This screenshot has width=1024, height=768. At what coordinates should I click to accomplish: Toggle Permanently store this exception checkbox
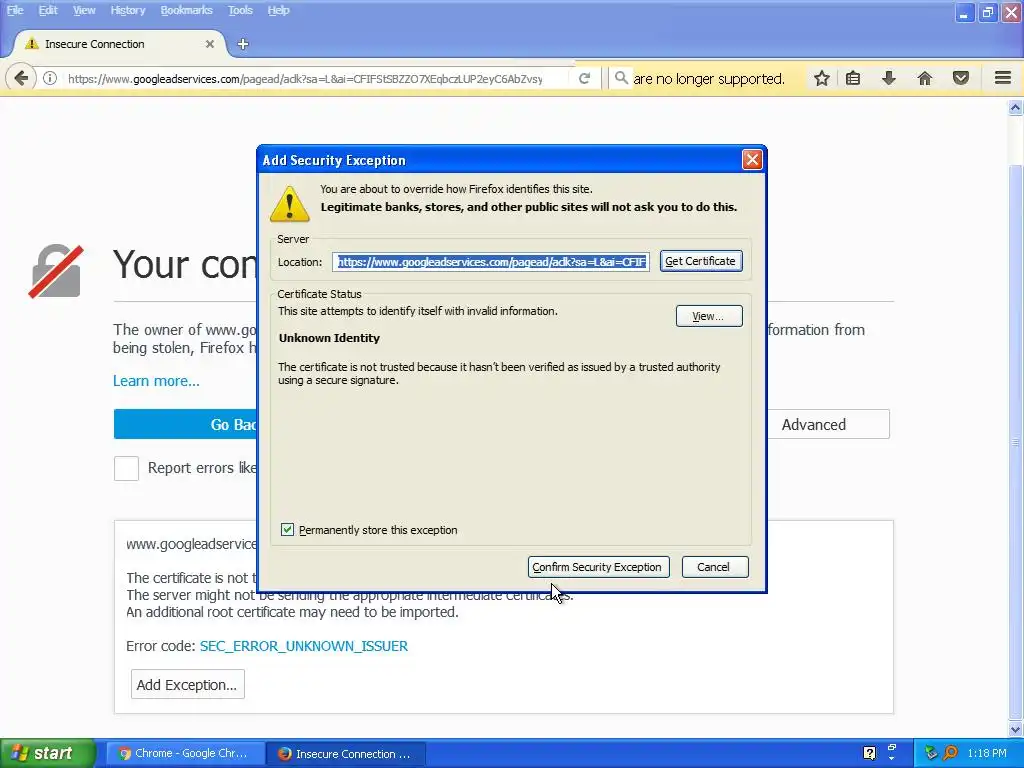coord(287,530)
